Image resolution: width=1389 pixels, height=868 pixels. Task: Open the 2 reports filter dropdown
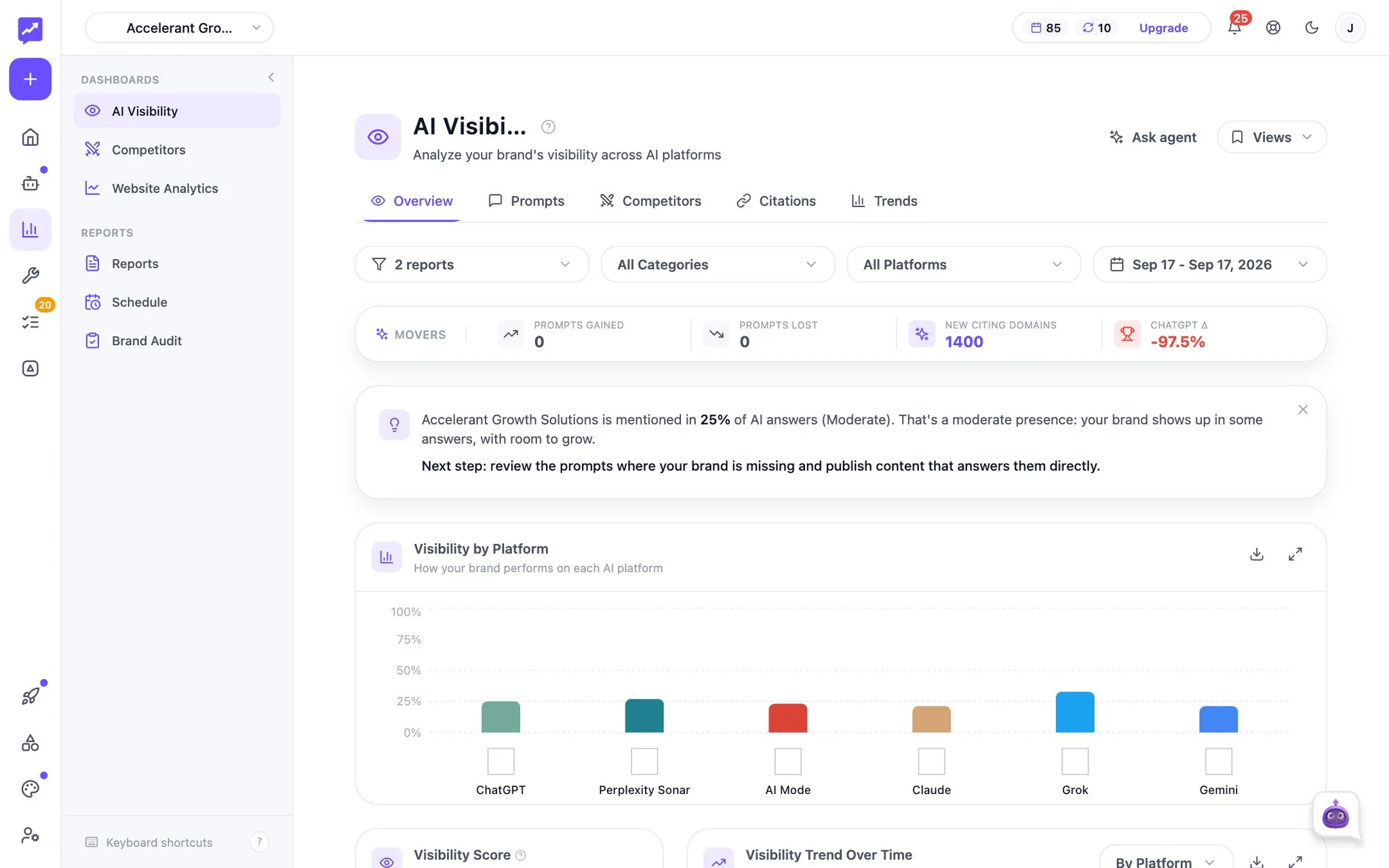[471, 264]
